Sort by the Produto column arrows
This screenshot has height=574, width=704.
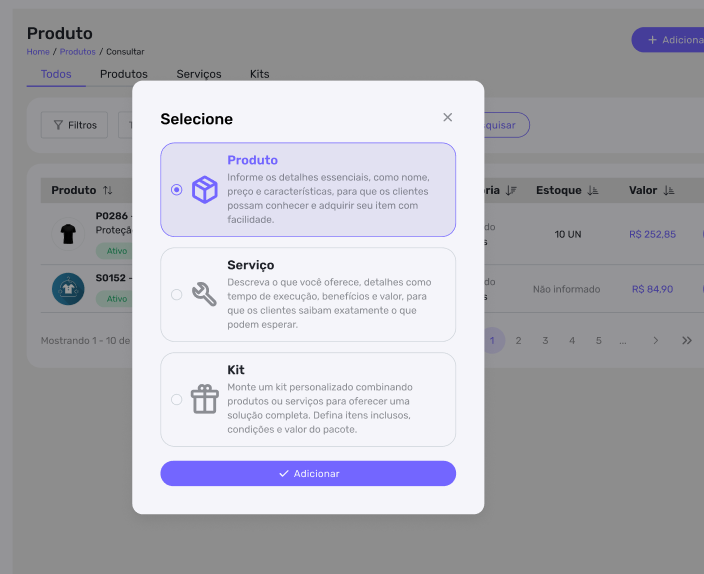(x=108, y=190)
